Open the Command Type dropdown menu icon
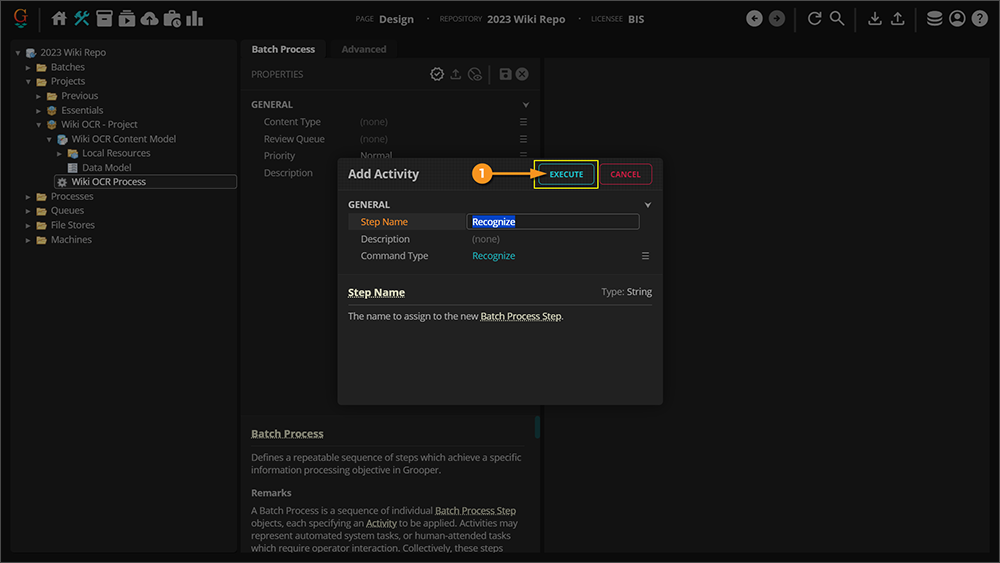Screen dimensions: 1000x563 pos(645,256)
